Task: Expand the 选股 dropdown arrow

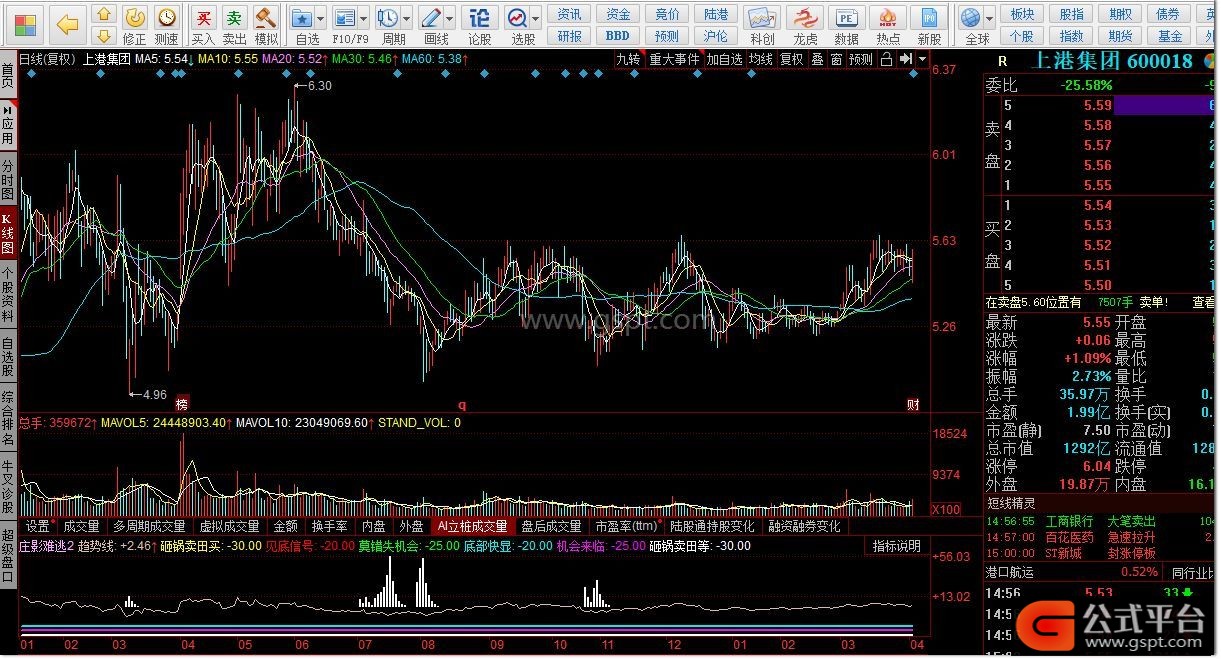Action: pyautogui.click(x=536, y=19)
